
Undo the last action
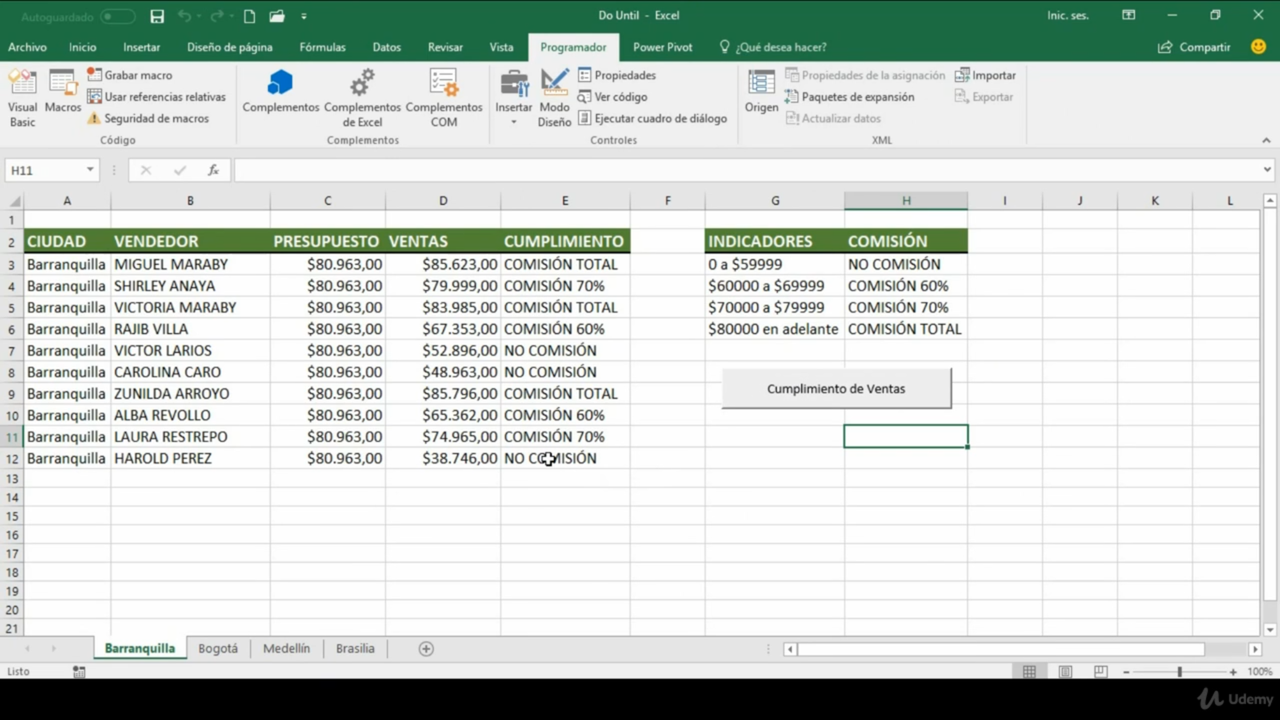point(184,16)
